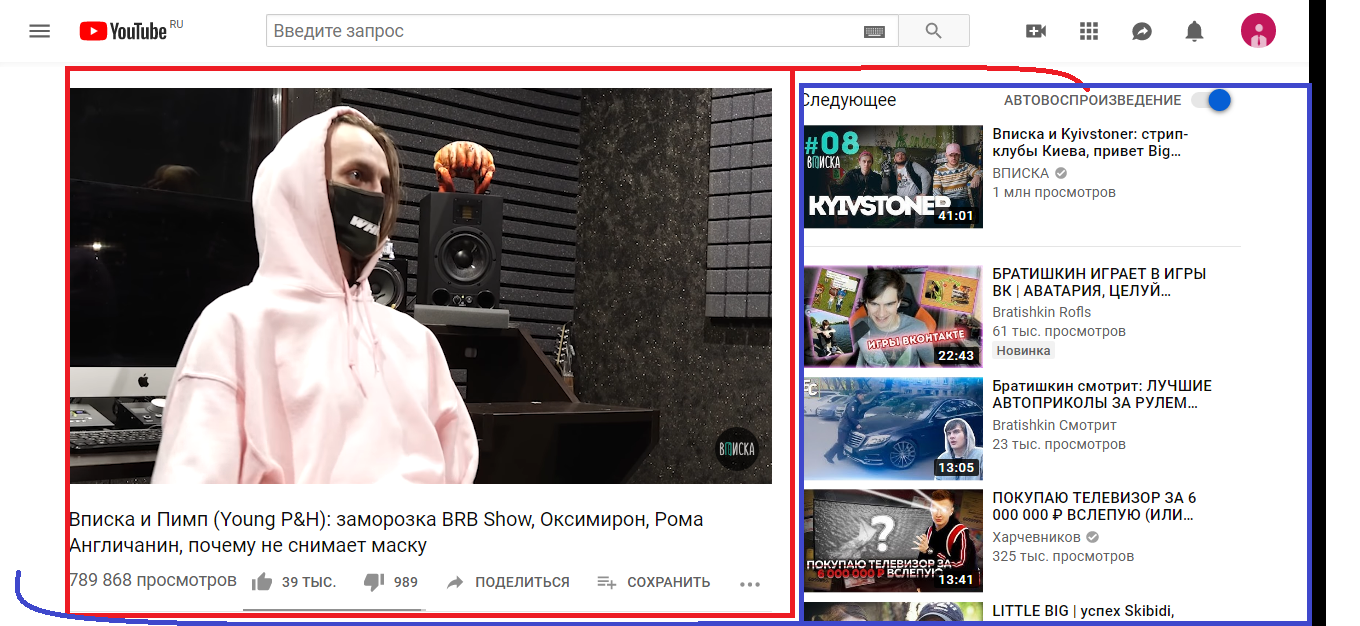
Task: Click the 789 868 просмотров view count
Action: coord(153,580)
